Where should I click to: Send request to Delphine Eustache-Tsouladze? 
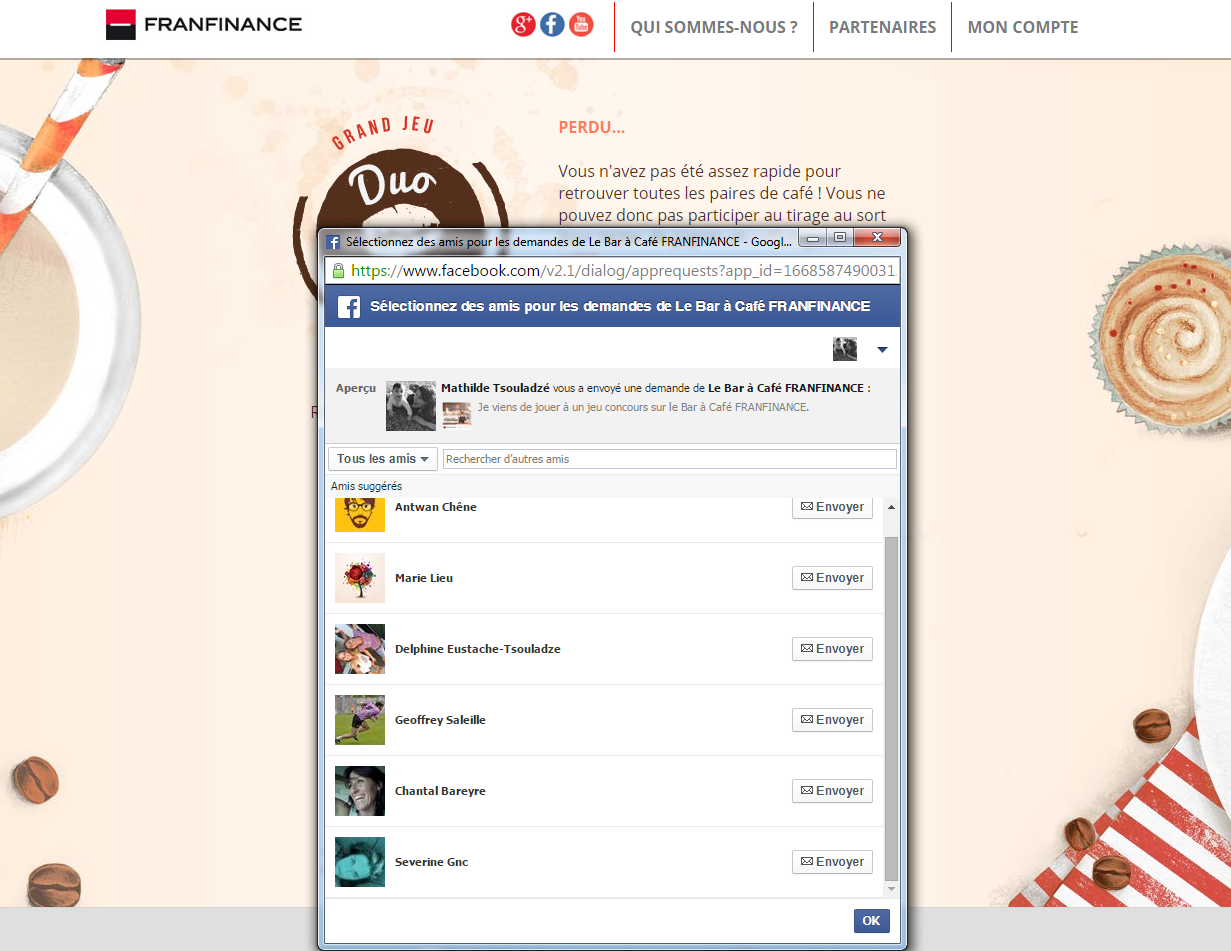pyautogui.click(x=832, y=649)
